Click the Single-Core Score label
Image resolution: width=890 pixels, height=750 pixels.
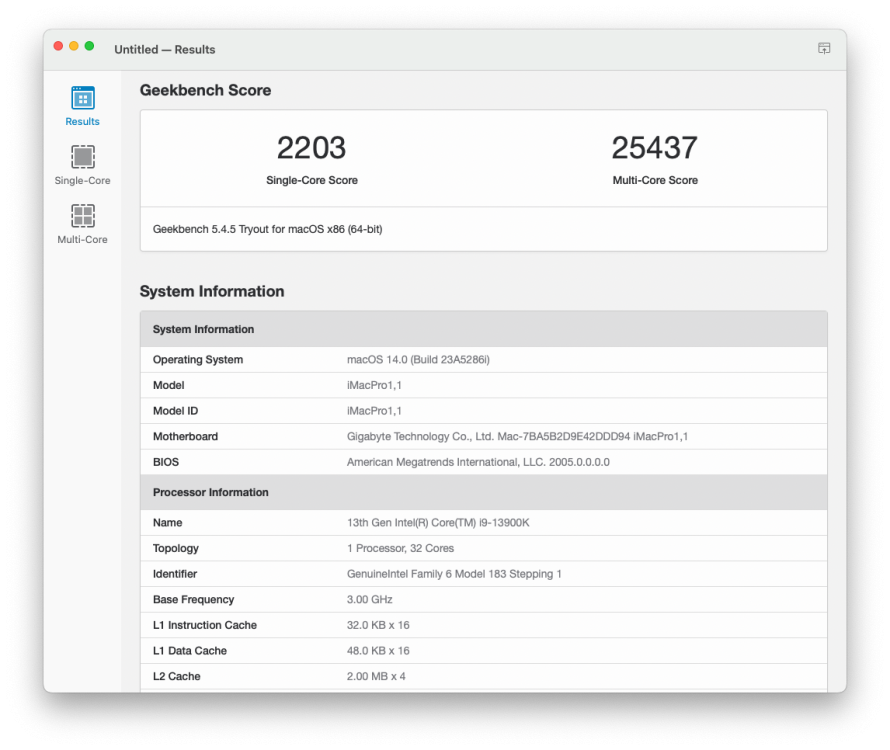pos(312,180)
